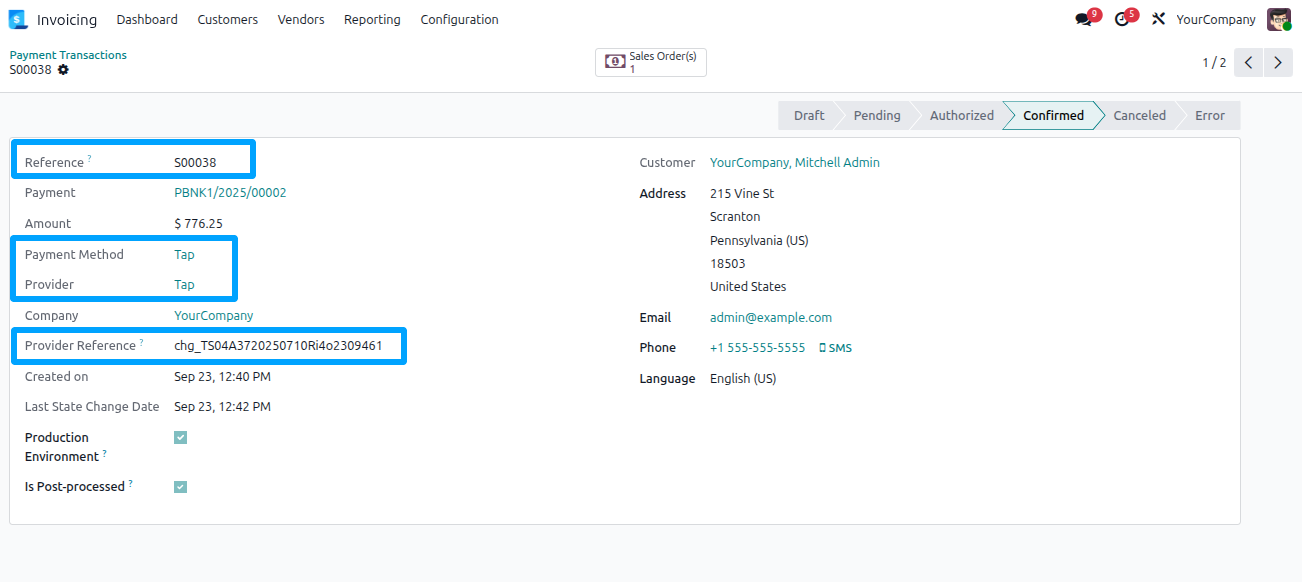This screenshot has width=1302, height=582.
Task: Switch to the Dashboard
Action: pyautogui.click(x=147, y=19)
